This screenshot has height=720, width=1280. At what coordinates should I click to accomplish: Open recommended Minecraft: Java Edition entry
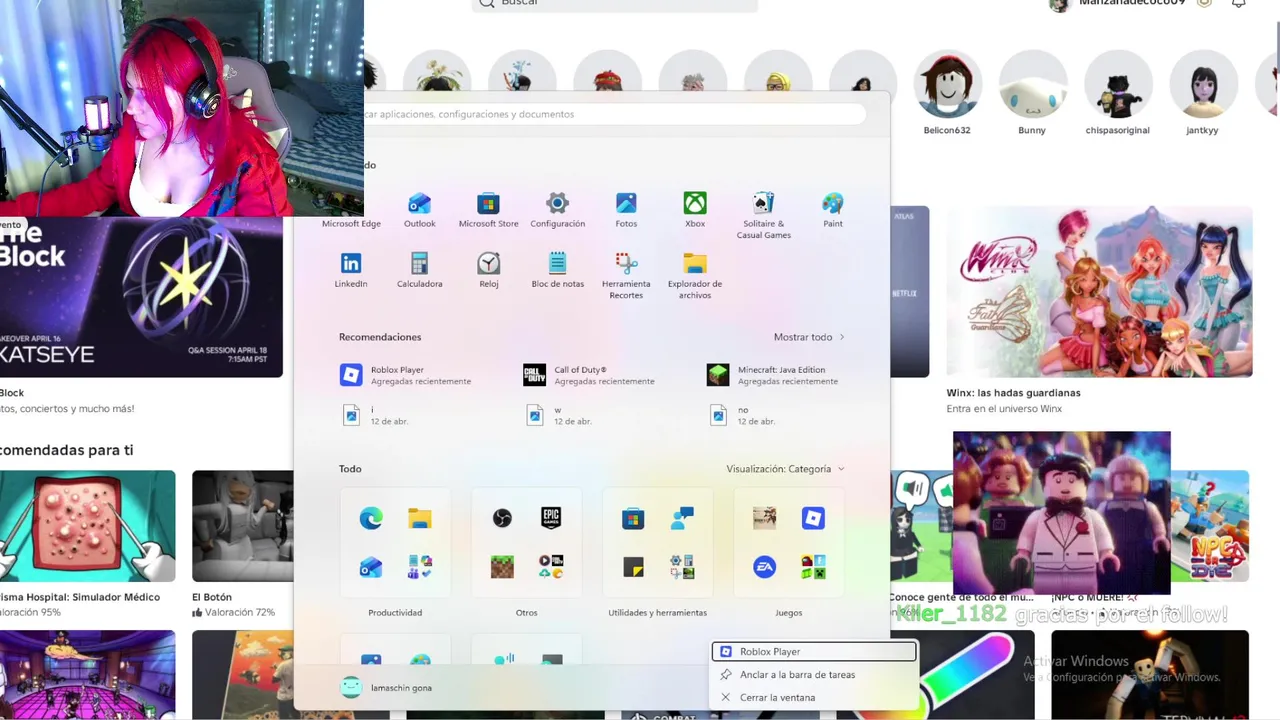pyautogui.click(x=773, y=375)
